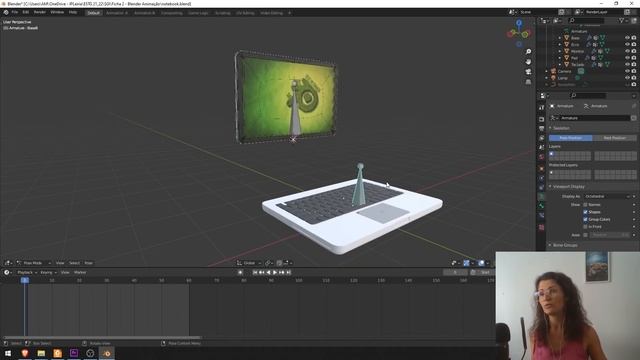Select the Default workspace tab

[93, 13]
